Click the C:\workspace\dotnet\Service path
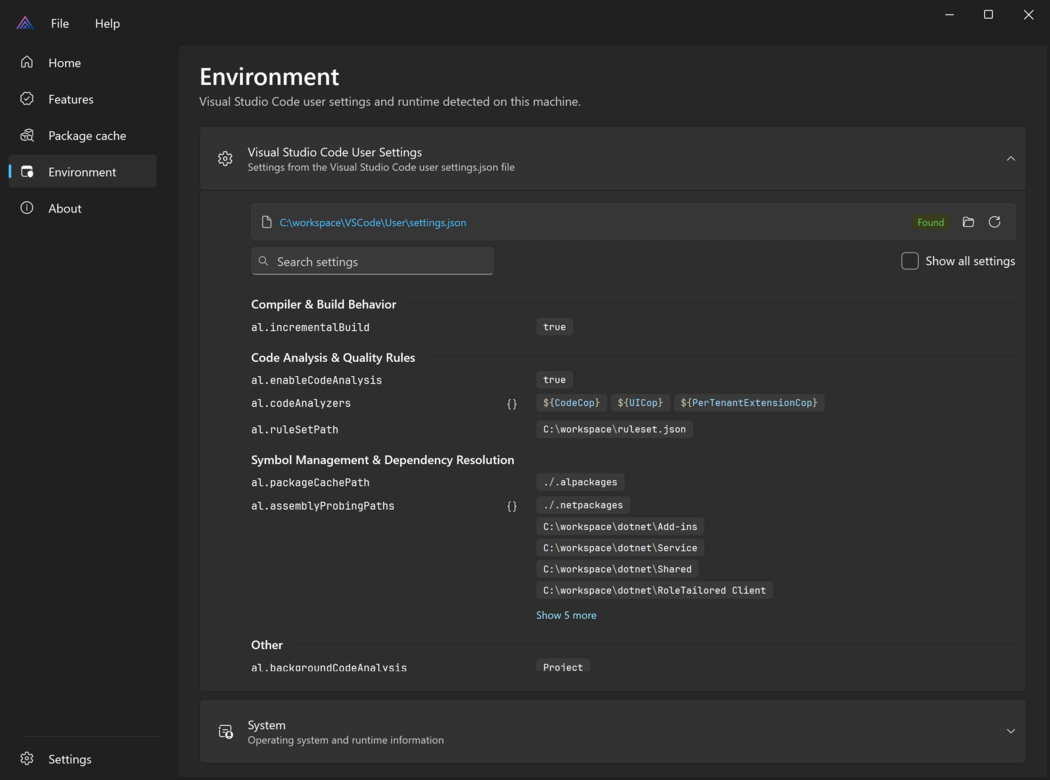 (x=620, y=548)
